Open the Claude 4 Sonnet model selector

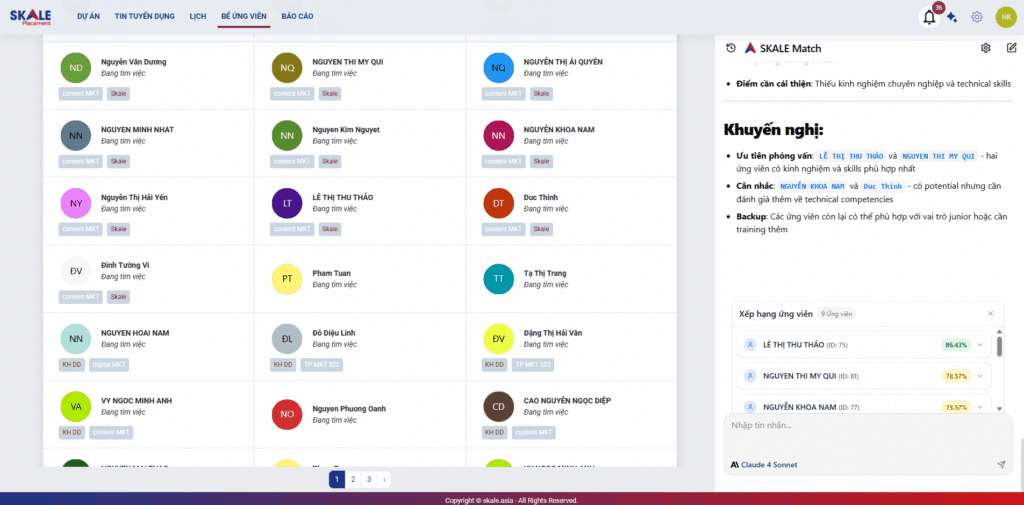(764, 464)
